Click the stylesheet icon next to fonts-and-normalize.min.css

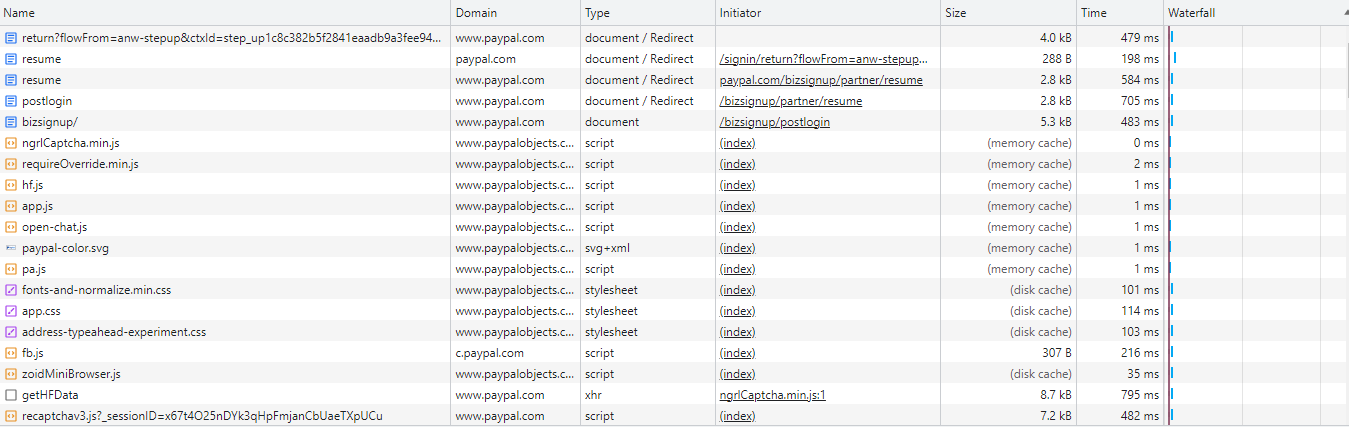(x=11, y=290)
